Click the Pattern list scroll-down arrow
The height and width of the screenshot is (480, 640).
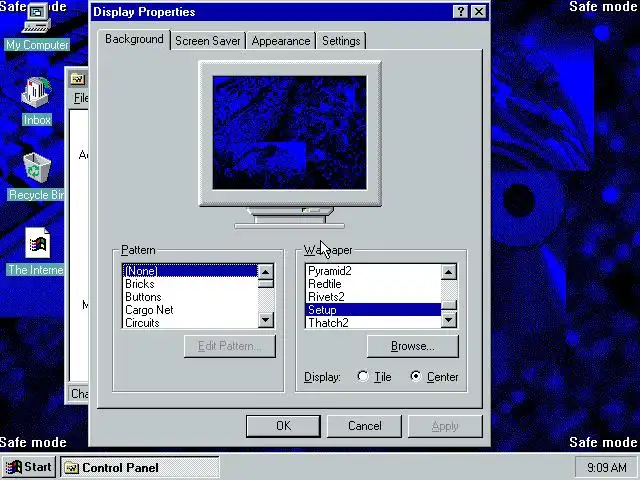coord(266,320)
